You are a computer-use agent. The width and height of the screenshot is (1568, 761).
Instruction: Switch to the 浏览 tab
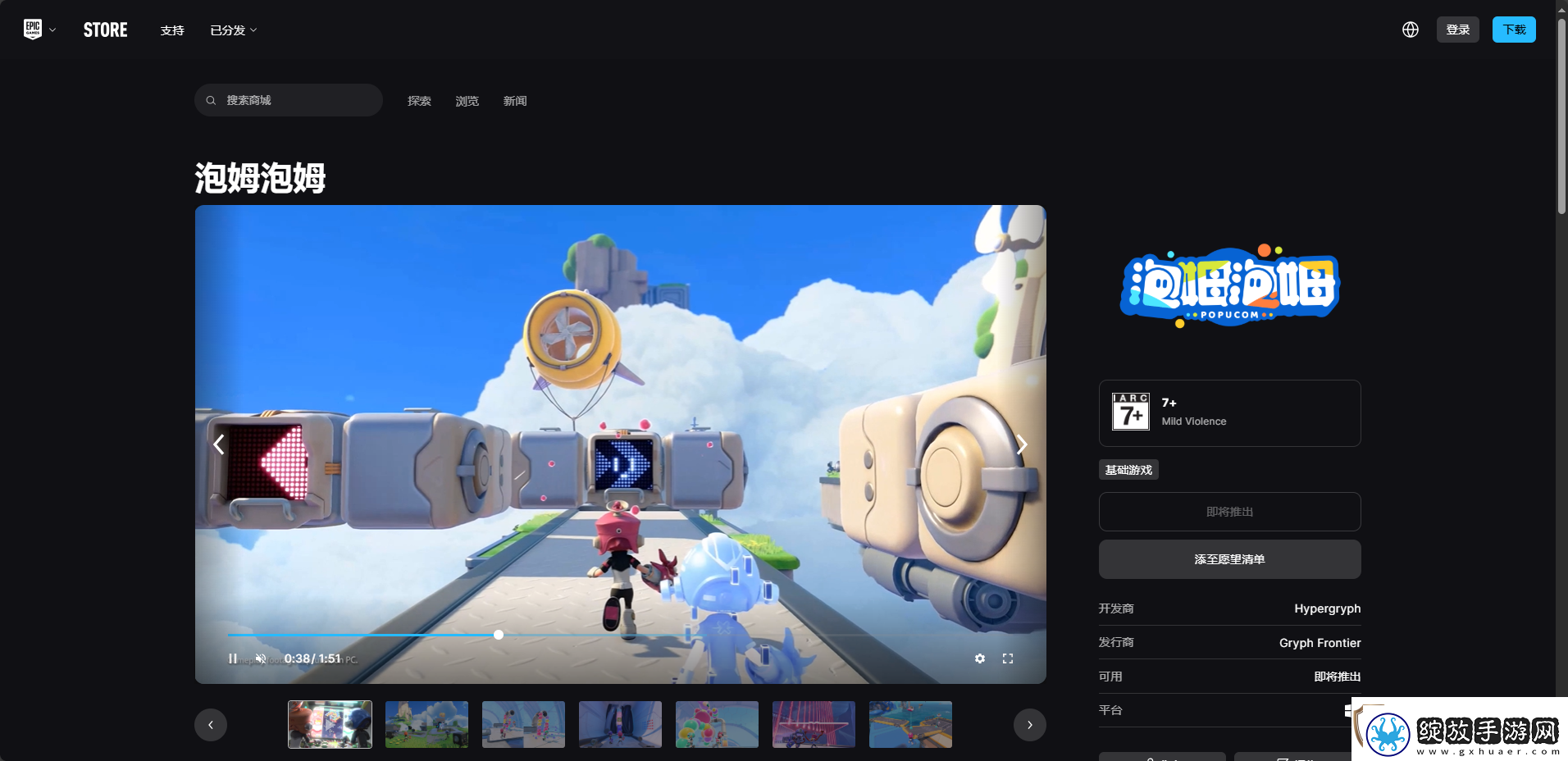[467, 101]
